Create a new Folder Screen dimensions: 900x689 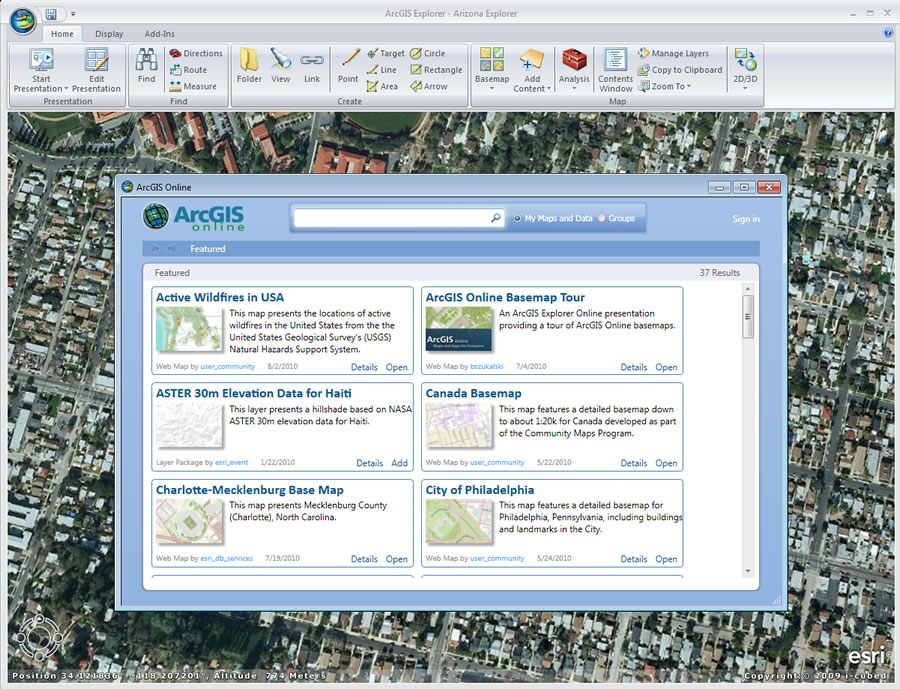[x=249, y=66]
